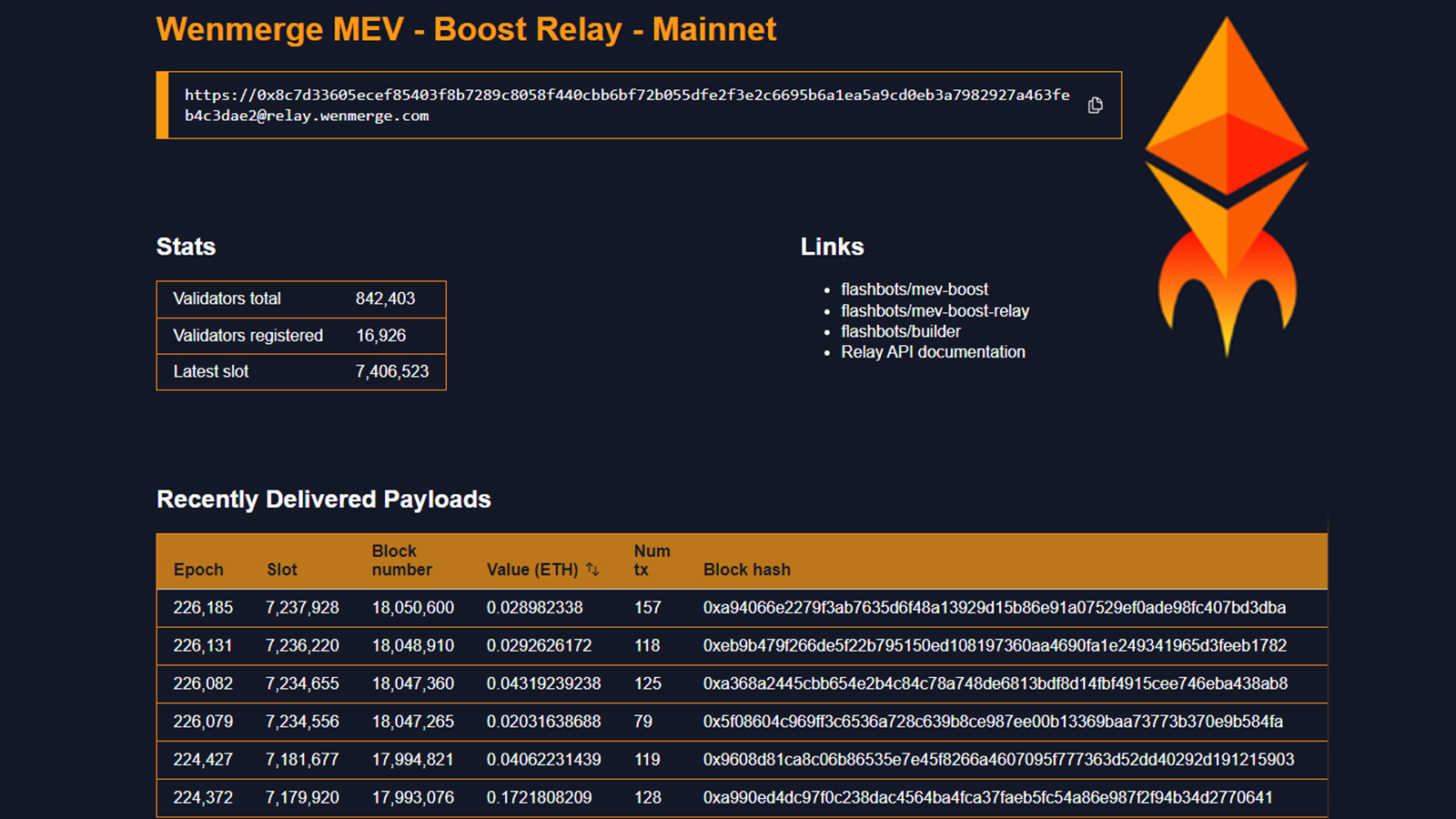Sort payloads by Value (ETH) arrows icon
This screenshot has height=819, width=1456.
point(592,569)
